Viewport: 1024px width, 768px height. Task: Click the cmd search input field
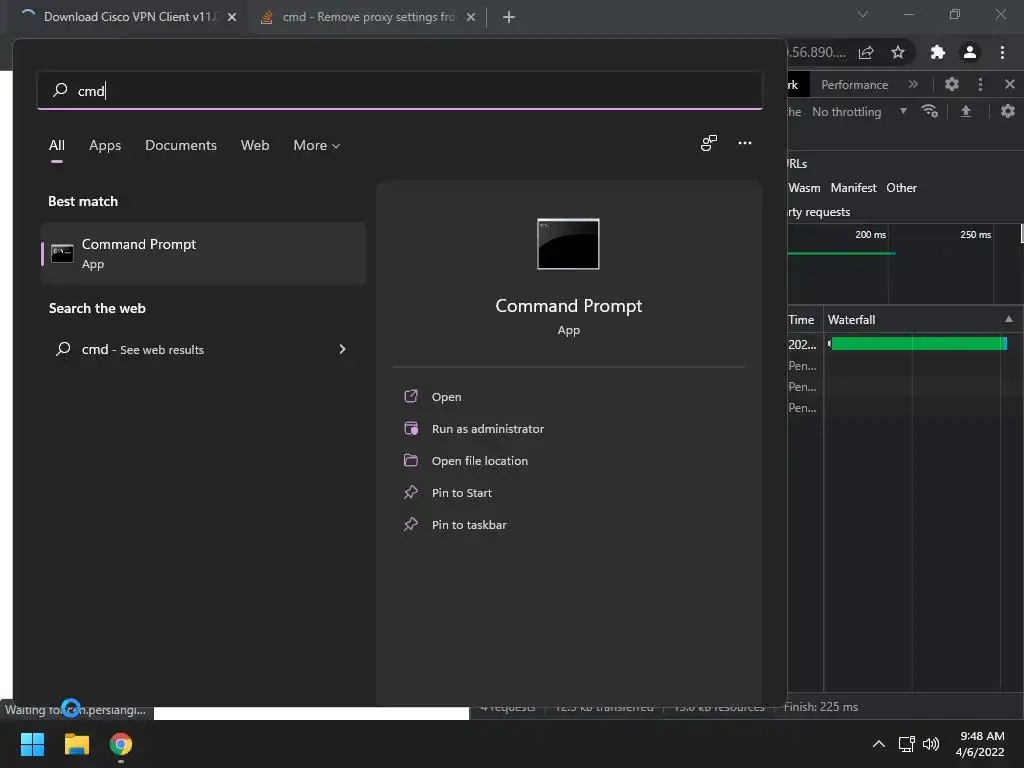point(400,90)
